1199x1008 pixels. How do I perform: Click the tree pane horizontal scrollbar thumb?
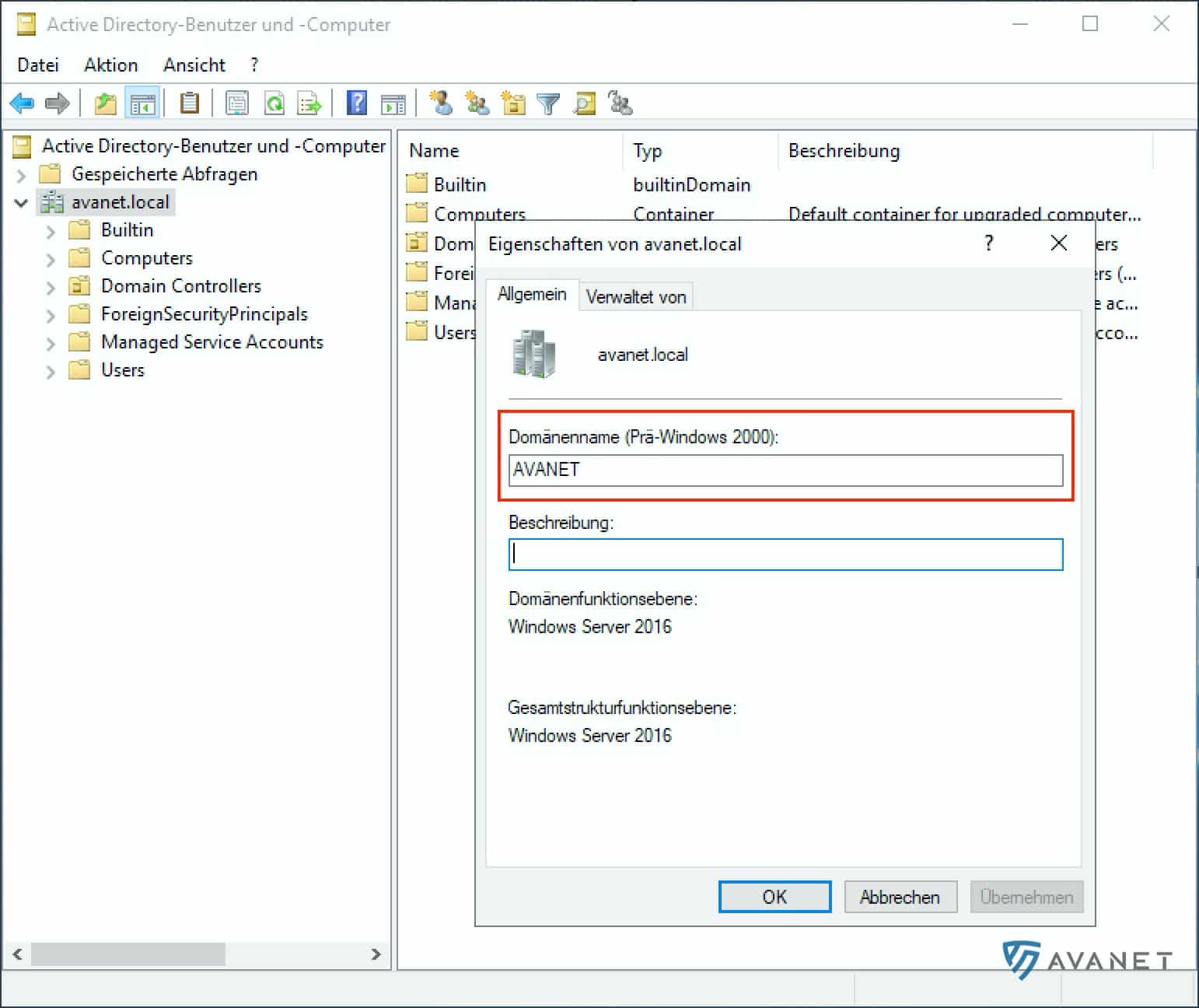(x=128, y=954)
